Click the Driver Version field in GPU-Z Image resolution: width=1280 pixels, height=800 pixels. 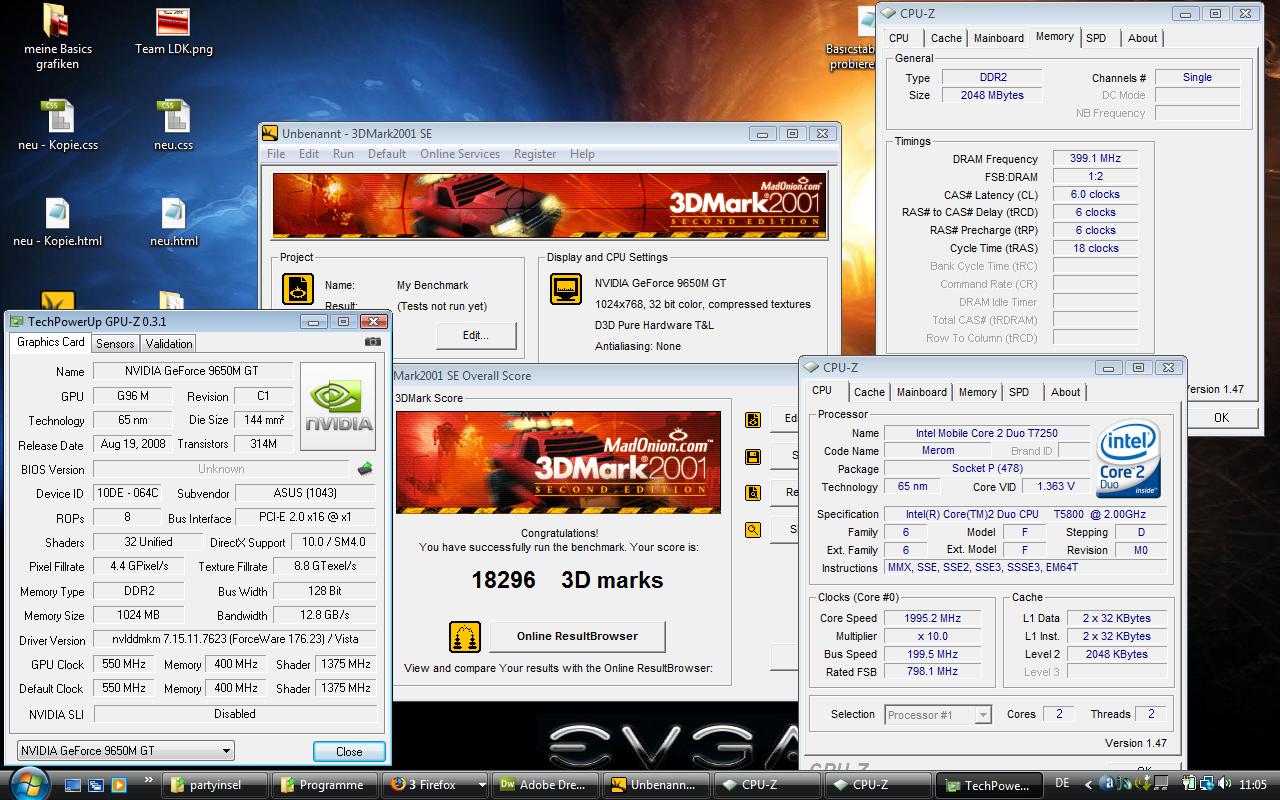(x=235, y=639)
